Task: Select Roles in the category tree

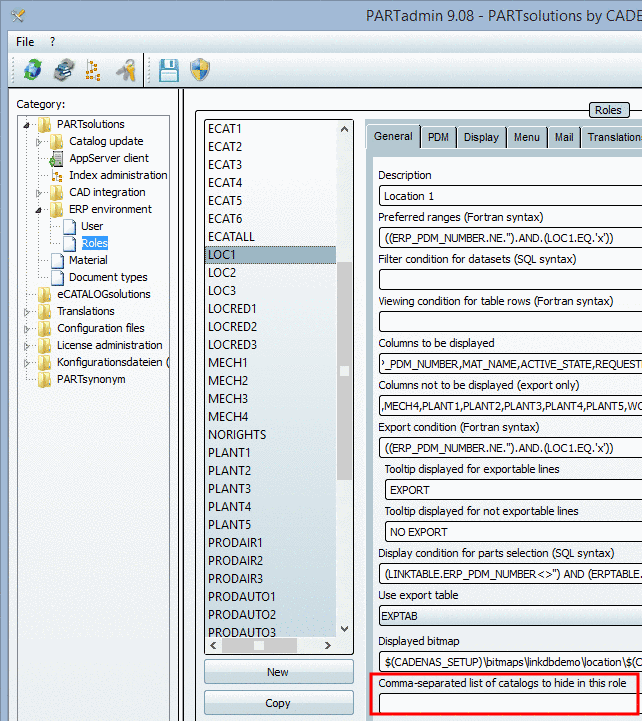Action: click(x=95, y=243)
